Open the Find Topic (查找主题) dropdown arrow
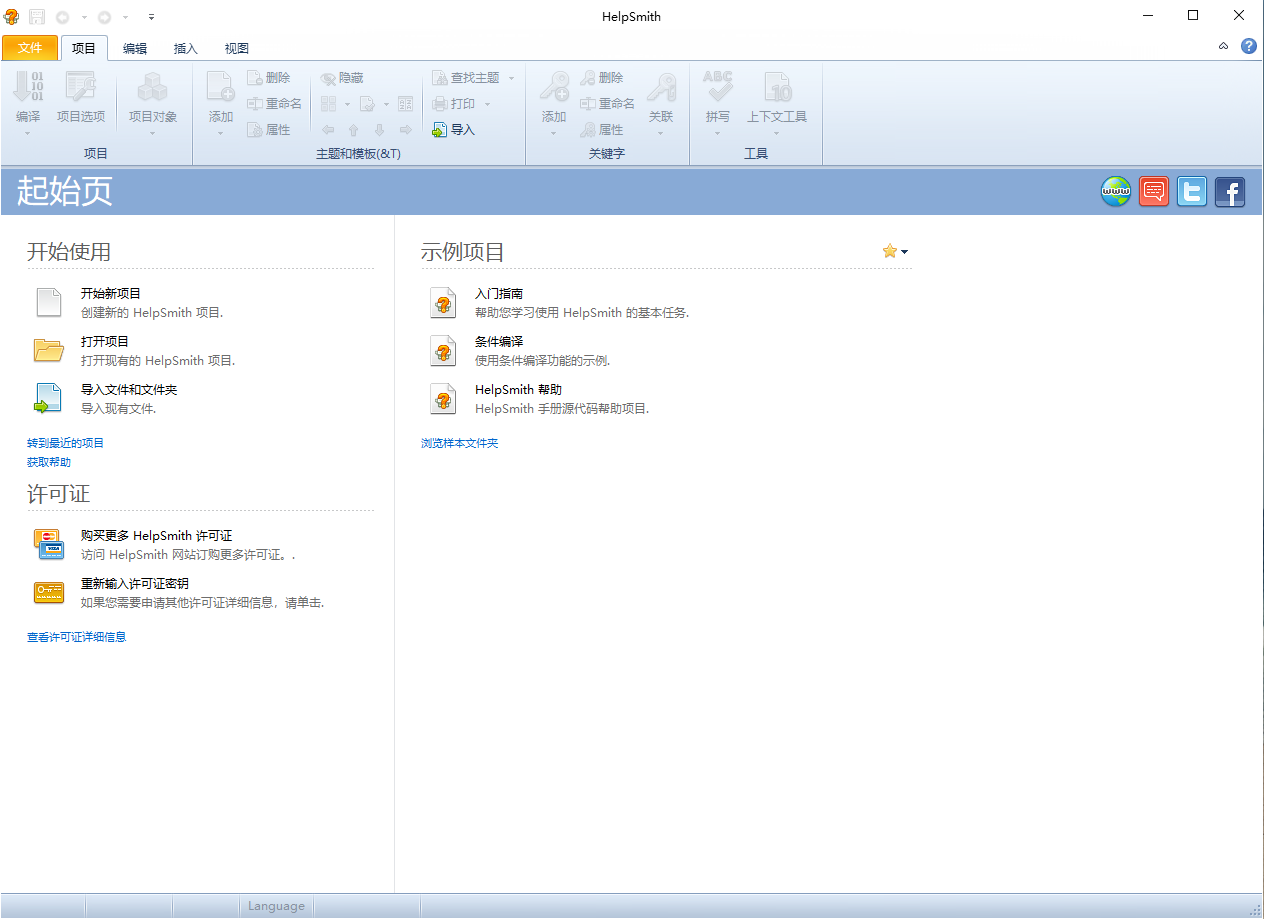This screenshot has height=919, width=1264. (511, 78)
